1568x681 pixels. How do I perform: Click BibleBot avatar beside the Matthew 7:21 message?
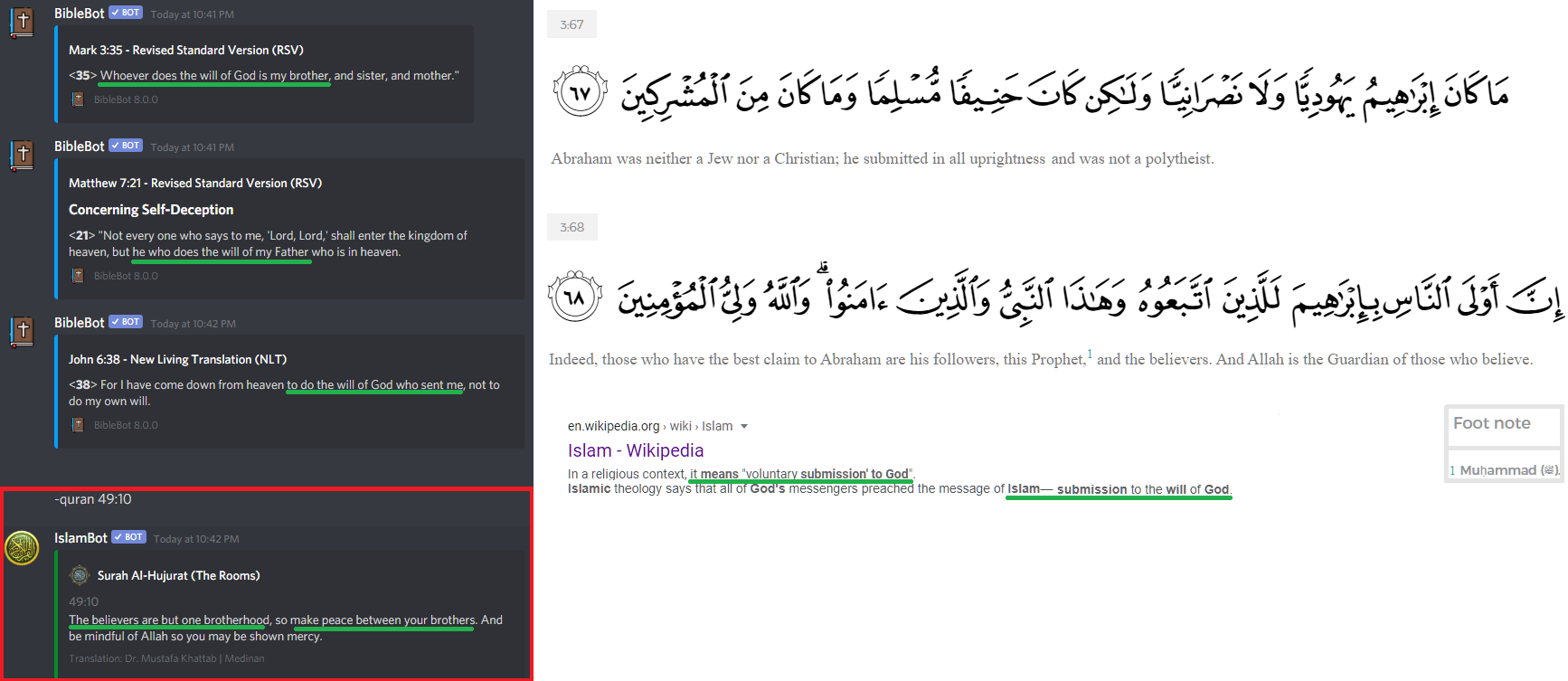pos(22,155)
